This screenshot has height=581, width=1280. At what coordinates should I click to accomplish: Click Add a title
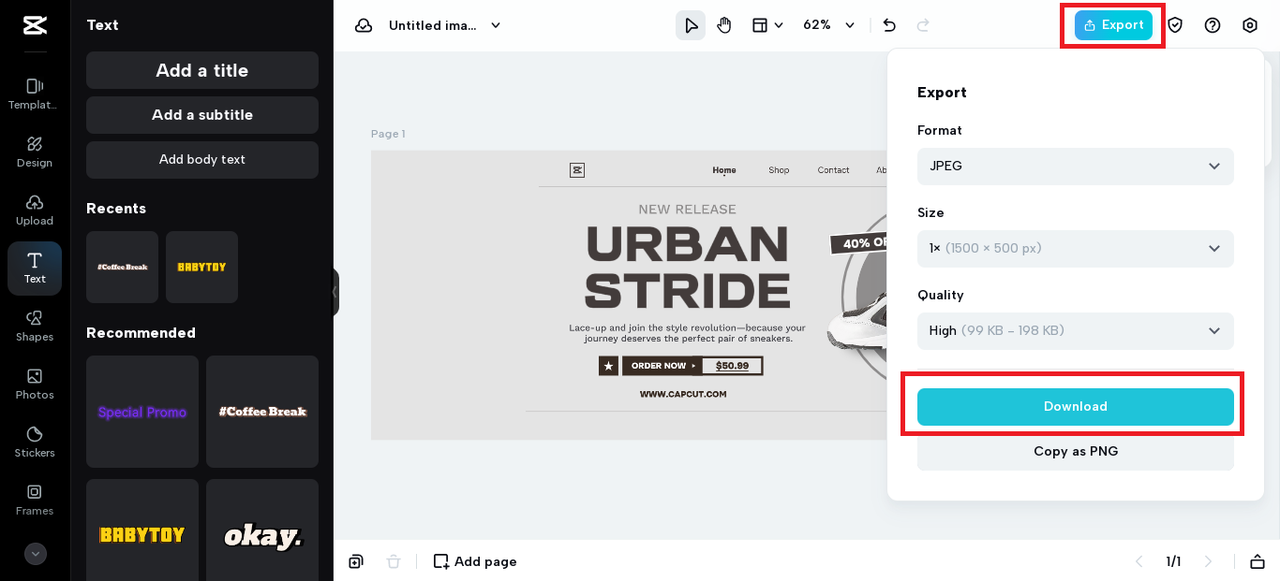[x=202, y=71]
